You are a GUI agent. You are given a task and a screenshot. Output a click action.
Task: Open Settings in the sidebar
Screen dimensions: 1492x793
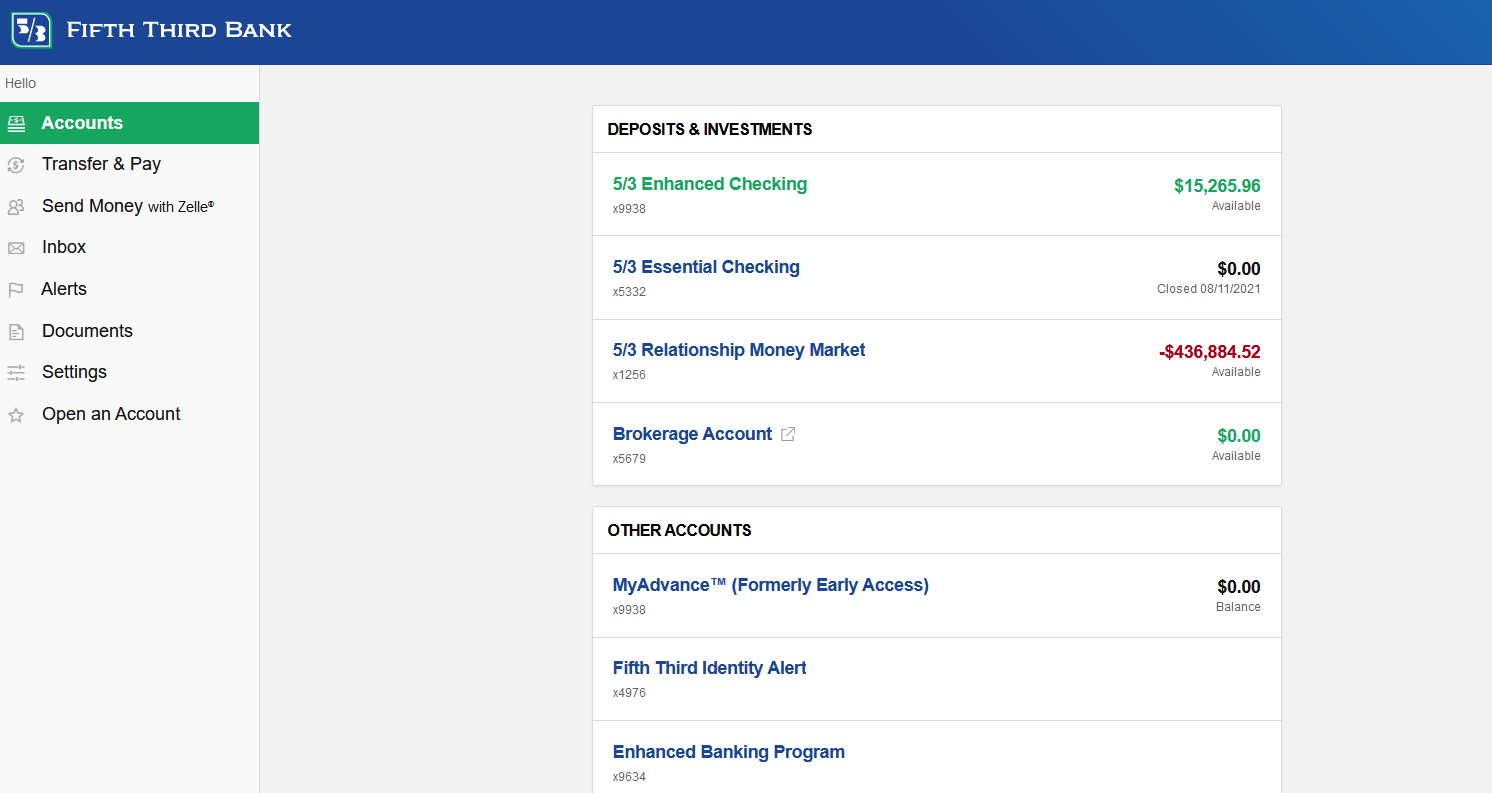tap(129, 372)
